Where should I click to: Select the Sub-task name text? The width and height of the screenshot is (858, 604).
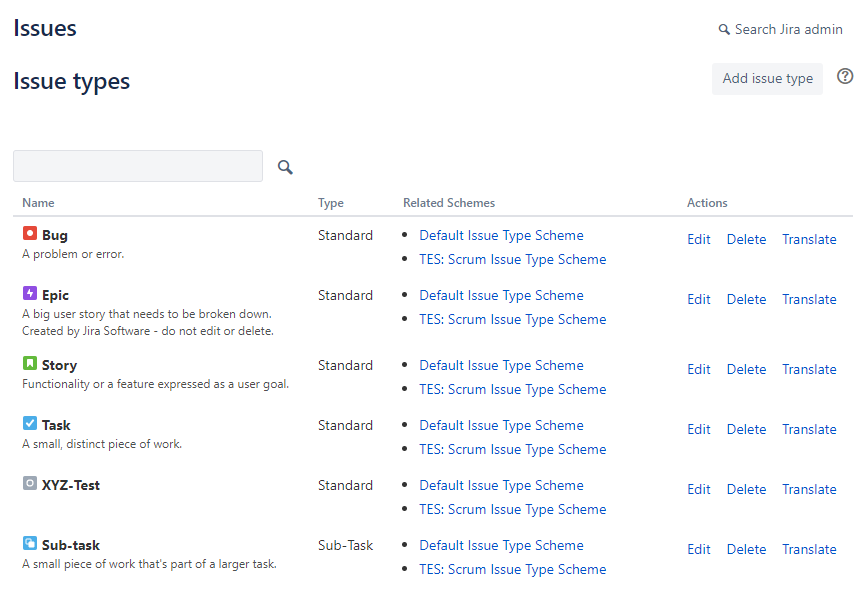[71, 545]
